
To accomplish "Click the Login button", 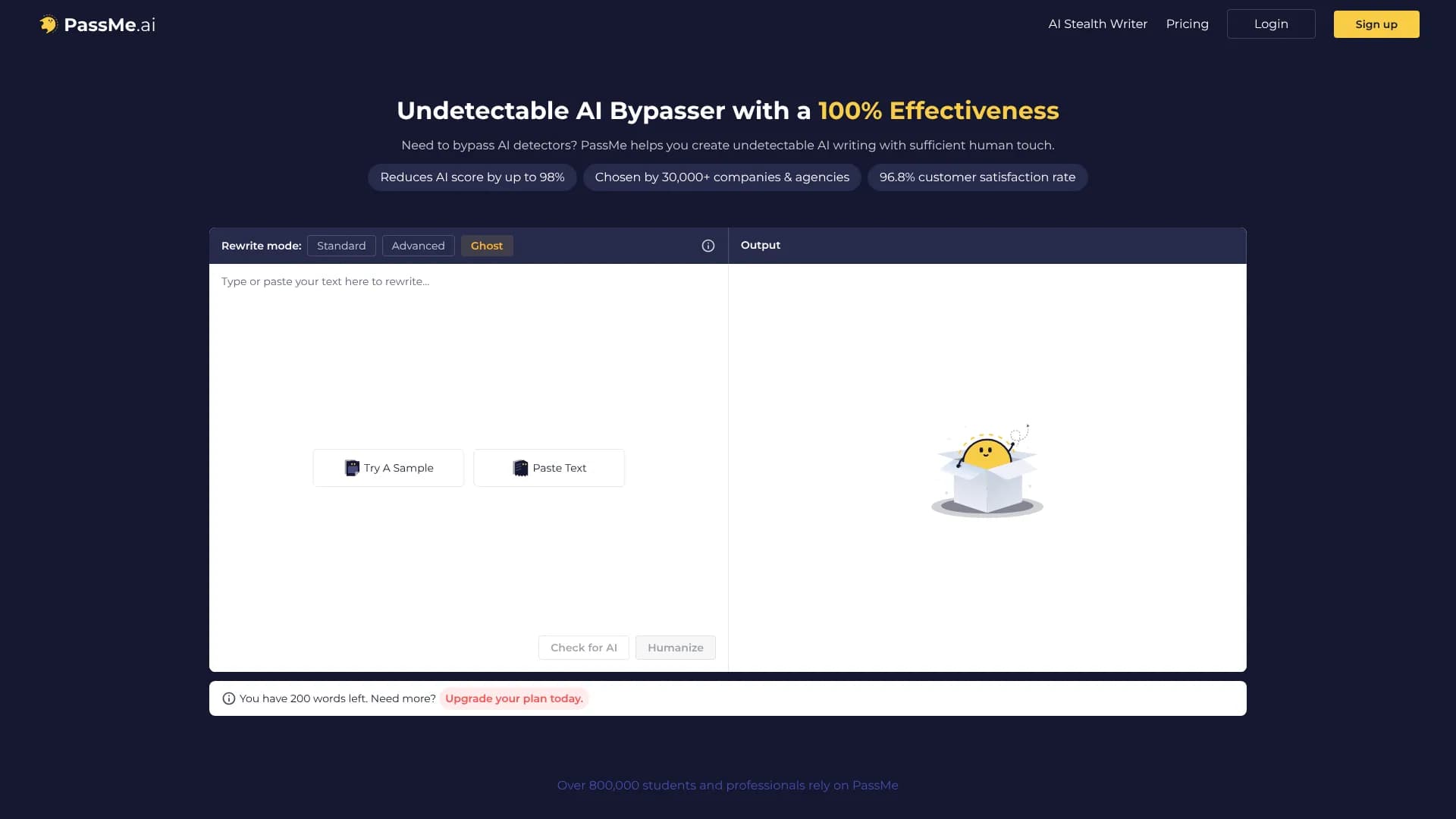I will click(x=1270, y=24).
